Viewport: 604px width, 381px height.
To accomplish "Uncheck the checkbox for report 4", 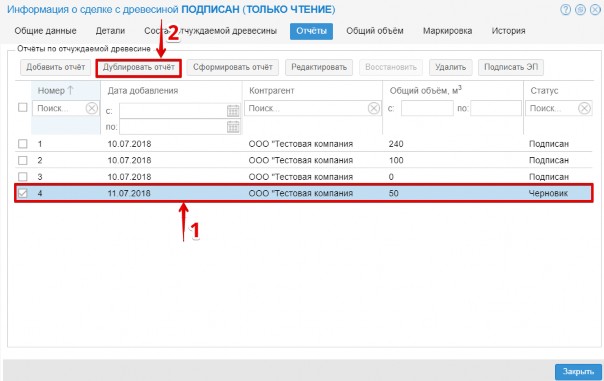I will pyautogui.click(x=23, y=193).
